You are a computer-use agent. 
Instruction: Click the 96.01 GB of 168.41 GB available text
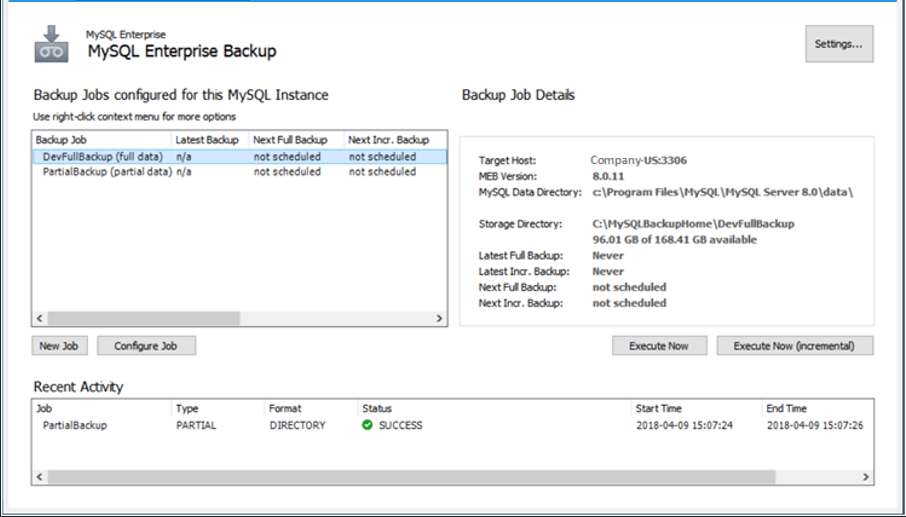pyautogui.click(x=675, y=240)
